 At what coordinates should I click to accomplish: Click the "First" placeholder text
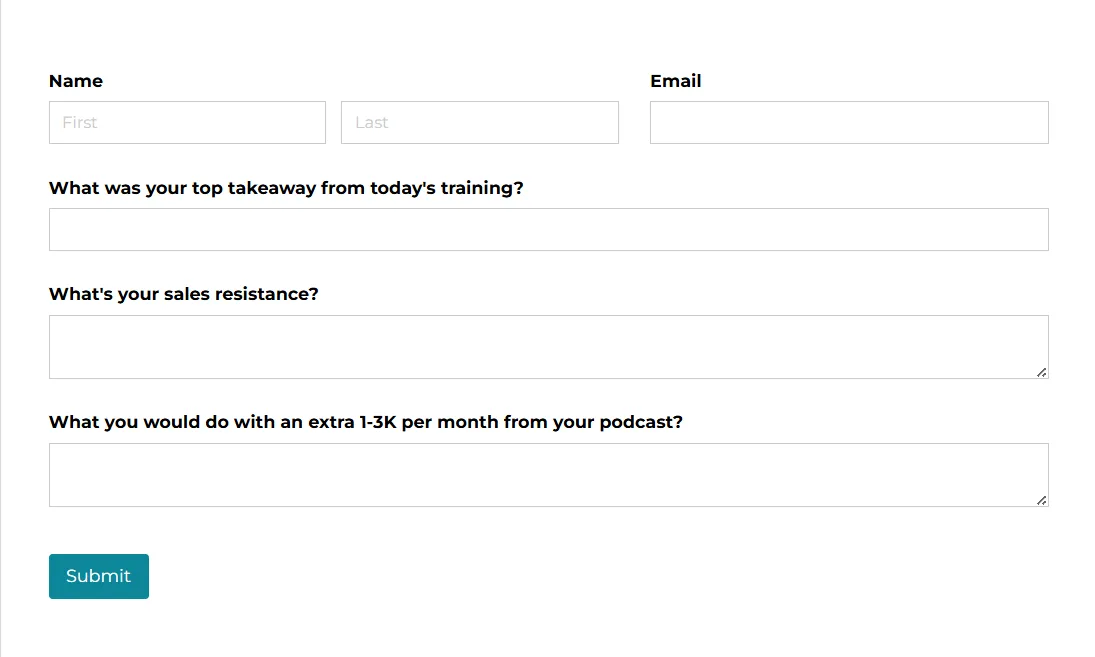point(80,122)
